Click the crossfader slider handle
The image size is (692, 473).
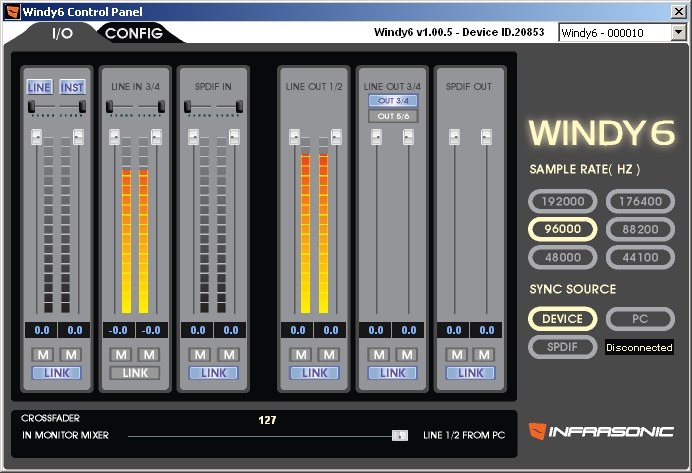pyautogui.click(x=400, y=435)
